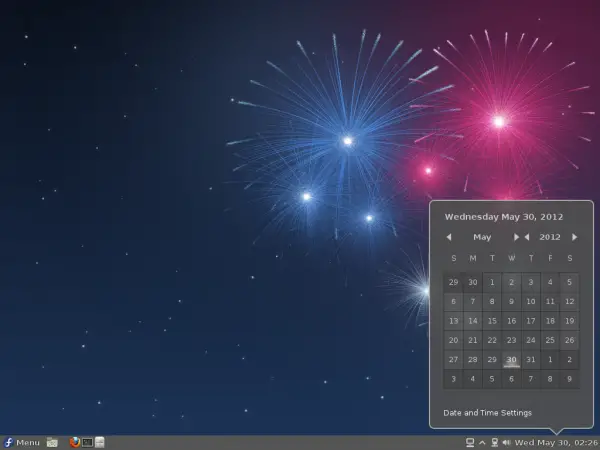Select day 31 in the calendar
The height and width of the screenshot is (450, 600).
pos(531,360)
